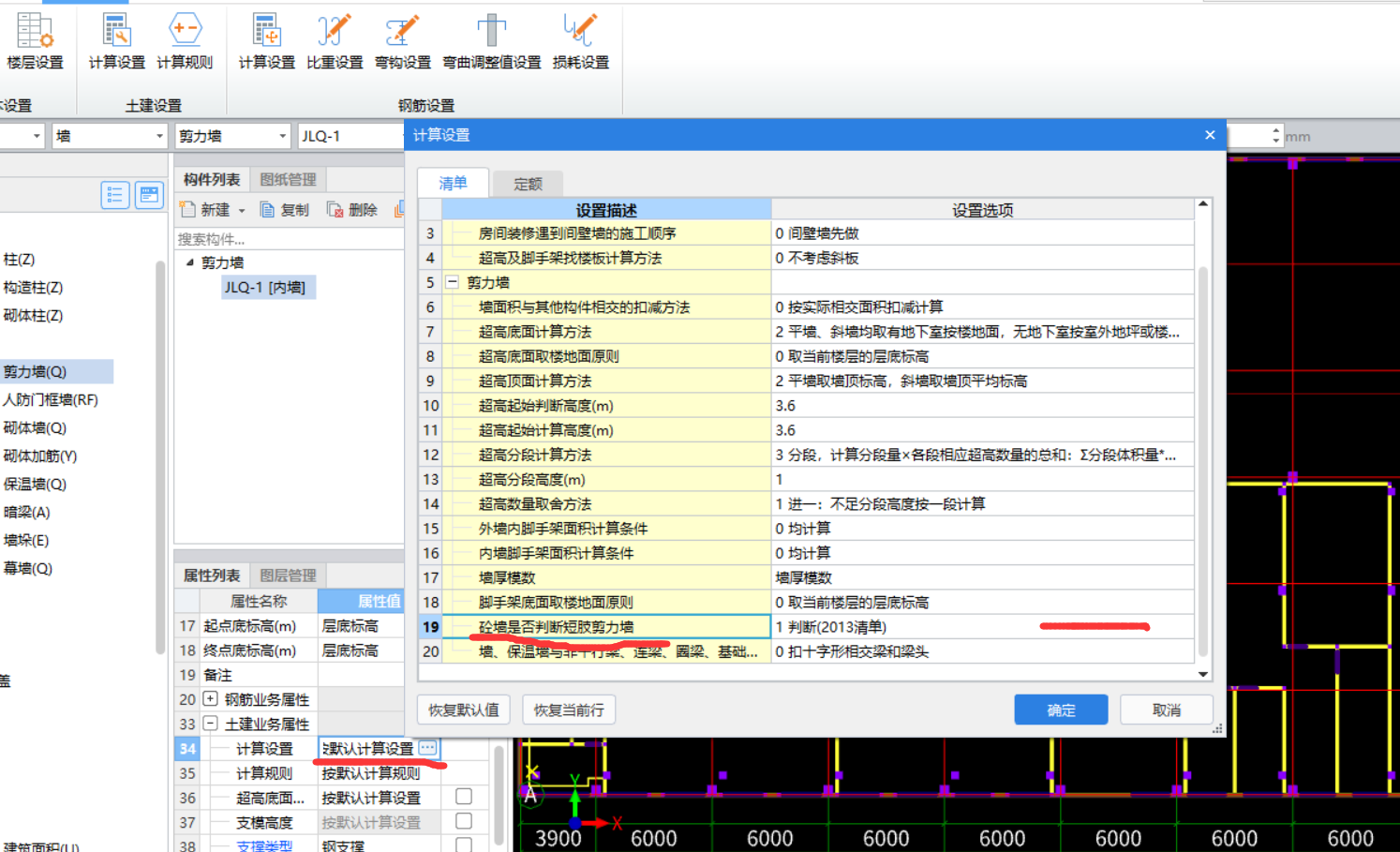This screenshot has width=1400, height=852.
Task: Select row 墙厚模数 description
Action: (x=606, y=577)
